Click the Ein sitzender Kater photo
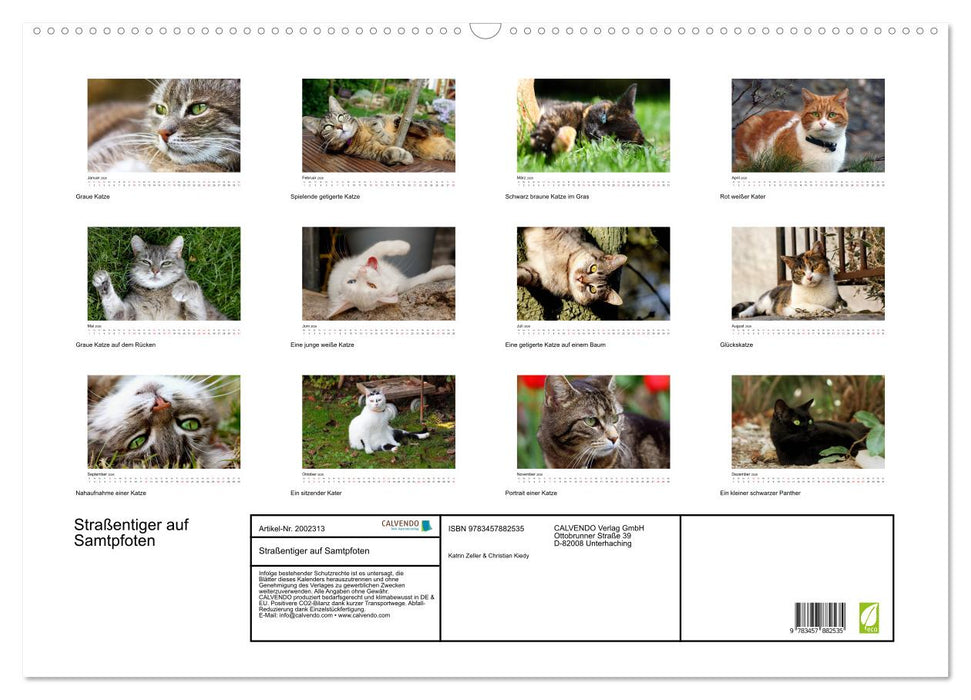This screenshot has width=971, height=700. click(378, 422)
